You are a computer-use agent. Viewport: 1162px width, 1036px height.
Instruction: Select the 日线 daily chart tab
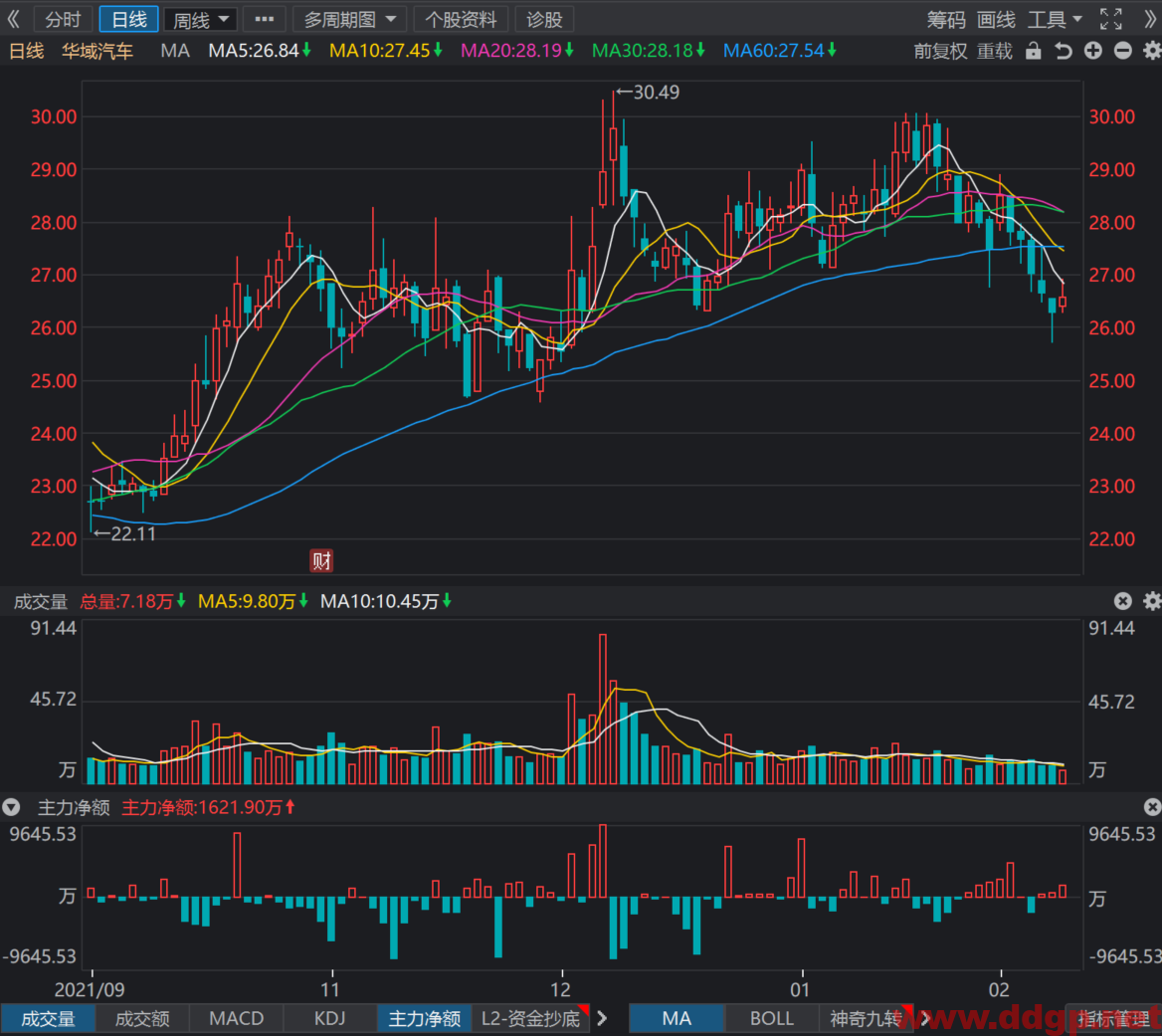129,19
